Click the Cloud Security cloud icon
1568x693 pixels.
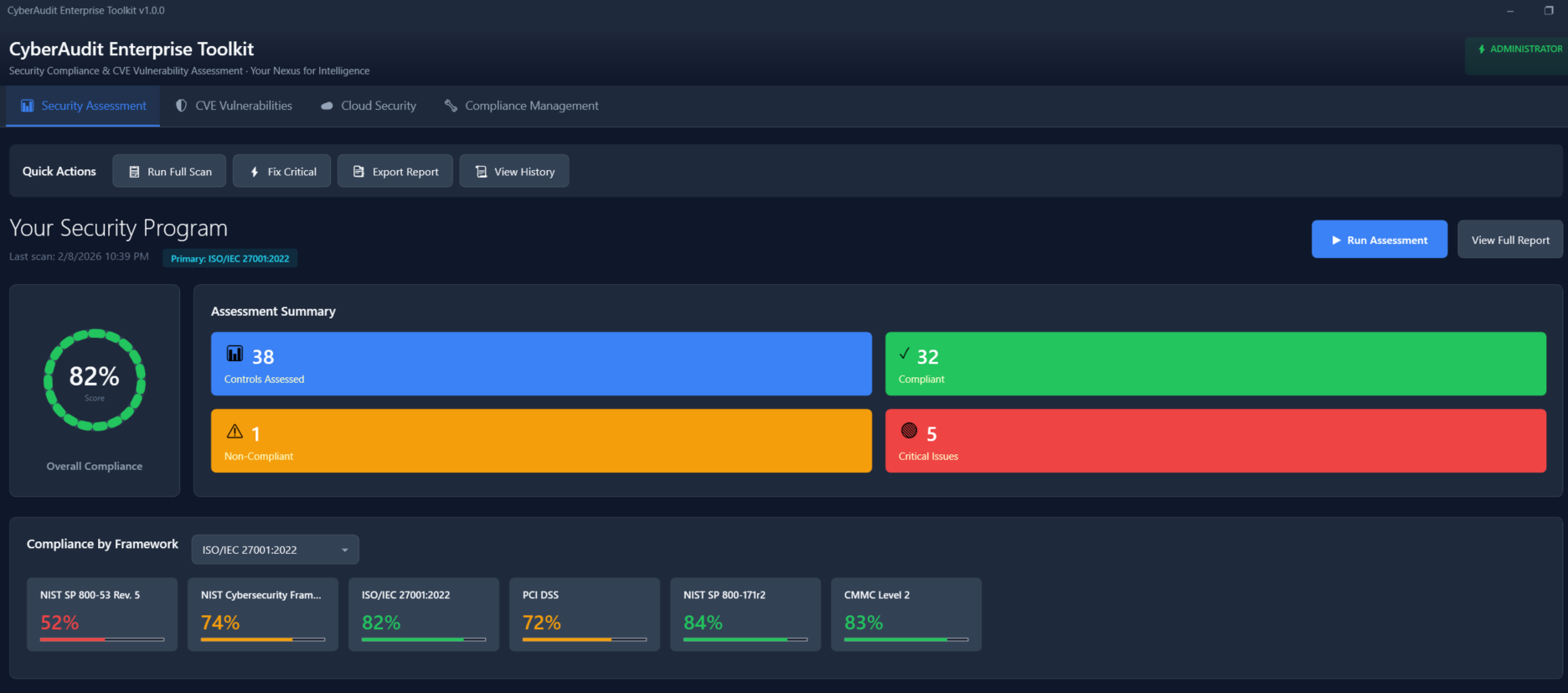click(327, 106)
